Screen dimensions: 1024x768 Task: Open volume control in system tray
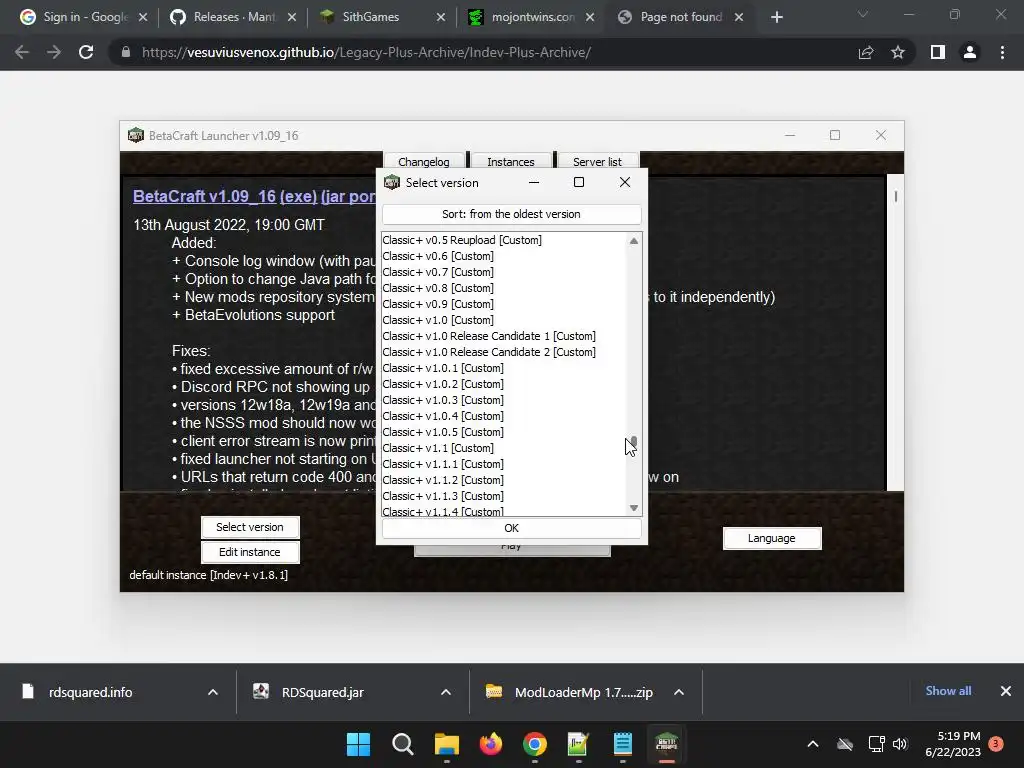pyautogui.click(x=900, y=744)
